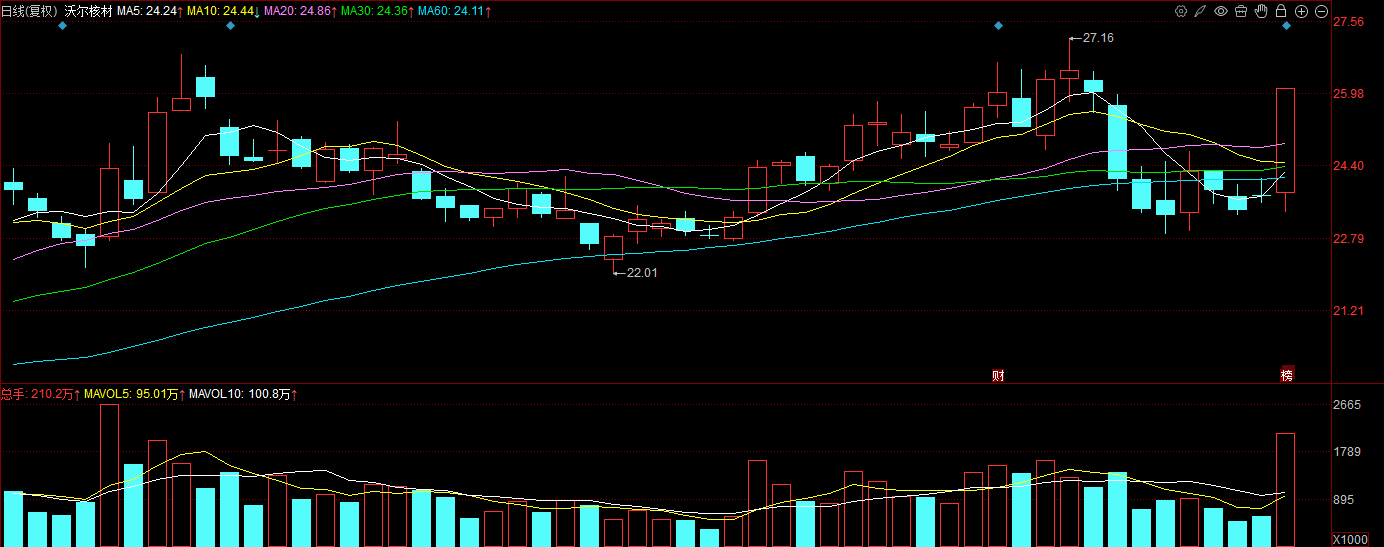Image resolution: width=1384 pixels, height=547 pixels.
Task: Open chart settings gear icon
Action: 1181,11
